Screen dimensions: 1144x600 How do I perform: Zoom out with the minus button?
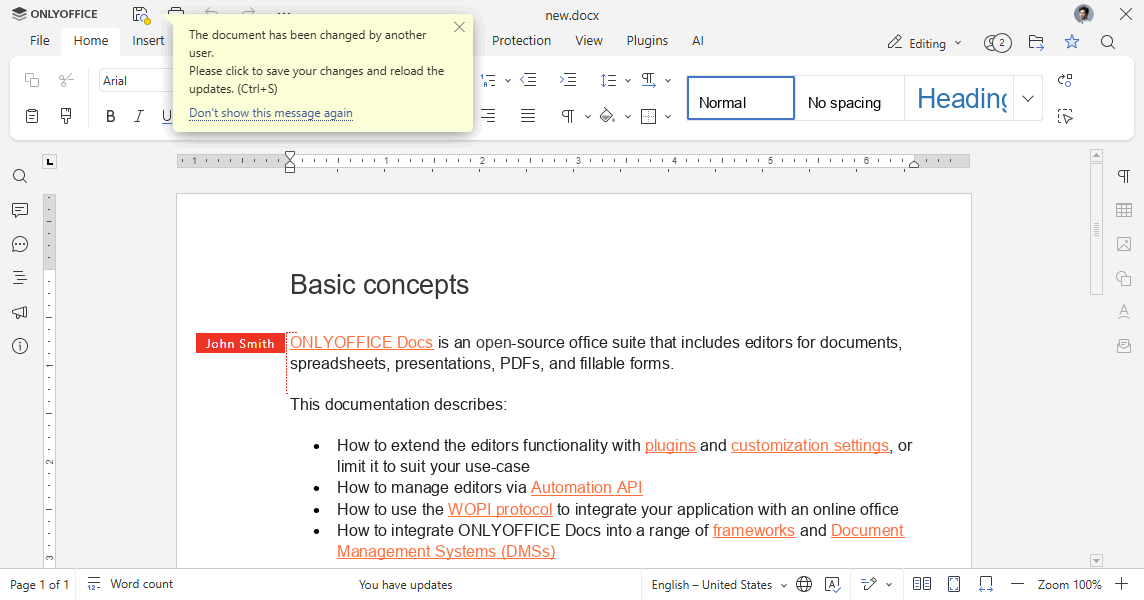pos(1018,584)
